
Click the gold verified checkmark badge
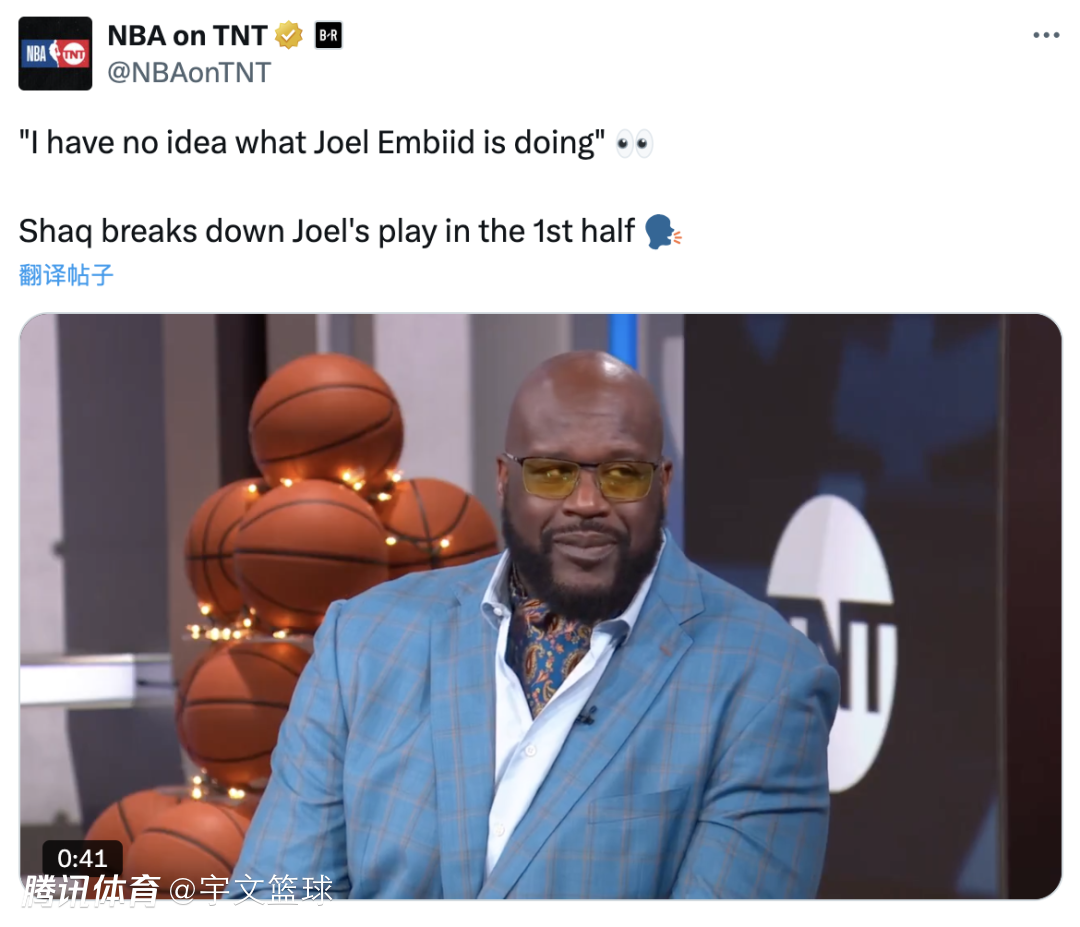[x=289, y=35]
